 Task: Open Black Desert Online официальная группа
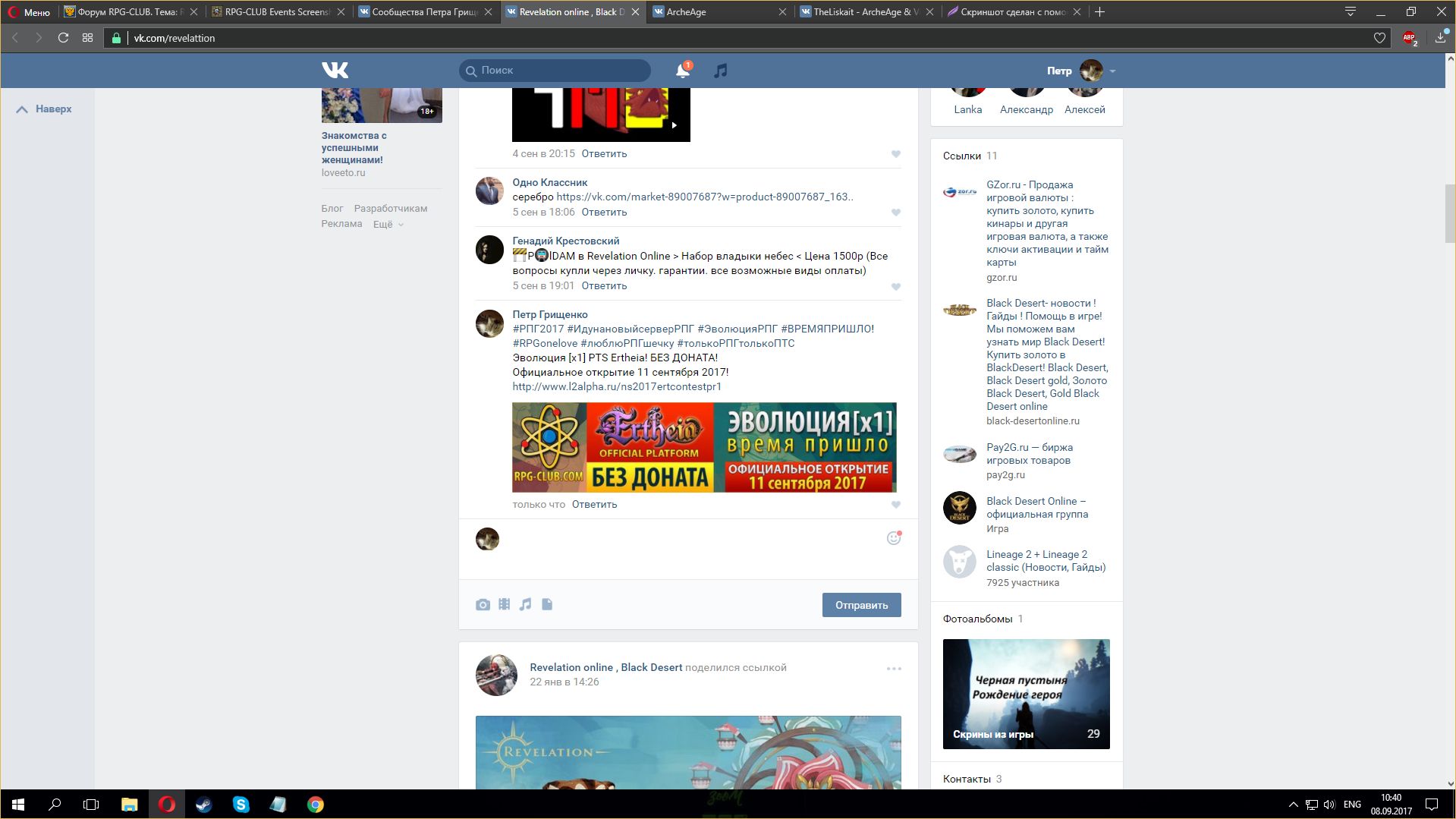(x=1037, y=508)
